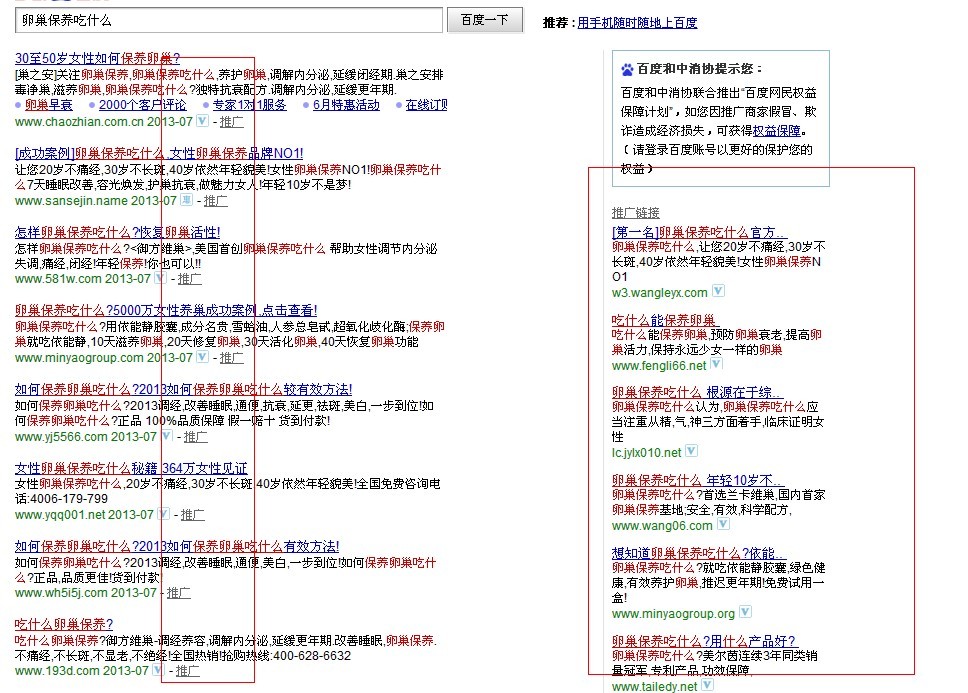Viewport: 968px width, 693px height.
Task: Click the V badge beside www.193d.com
Action: tap(157, 670)
